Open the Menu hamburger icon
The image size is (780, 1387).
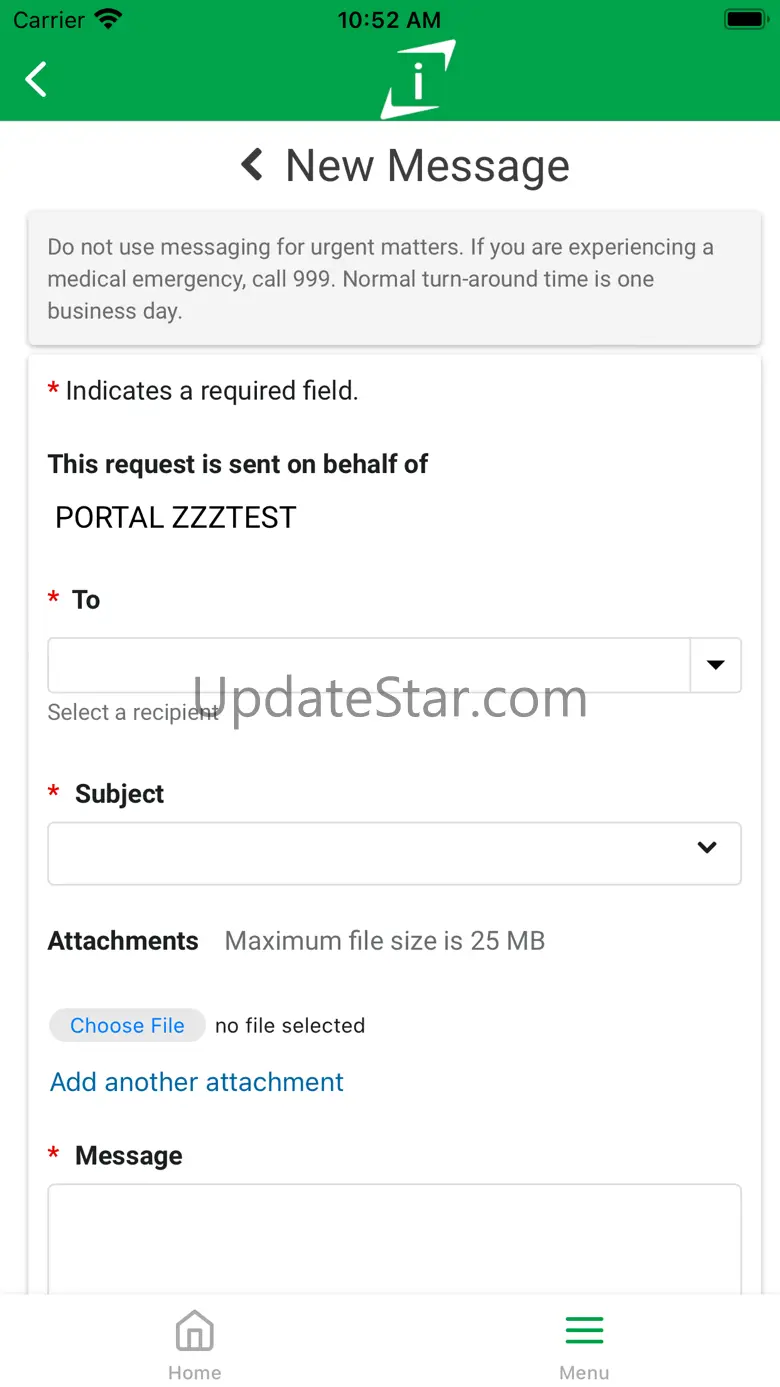[x=584, y=1331]
